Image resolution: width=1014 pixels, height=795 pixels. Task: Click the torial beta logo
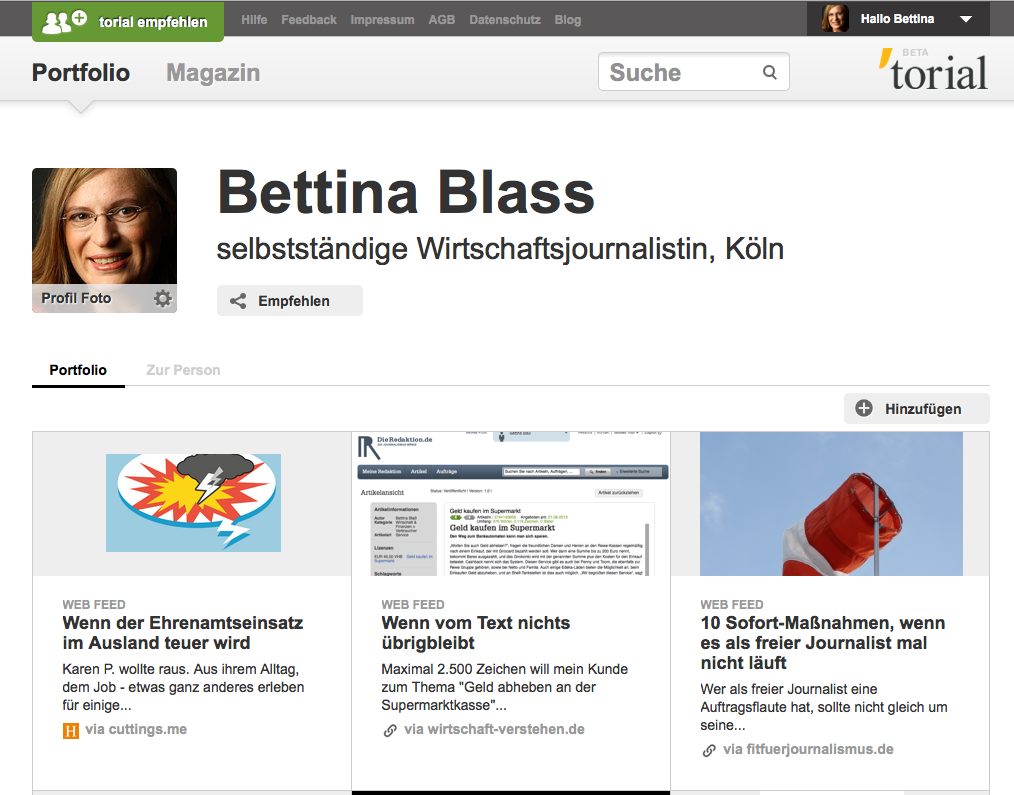tap(934, 72)
